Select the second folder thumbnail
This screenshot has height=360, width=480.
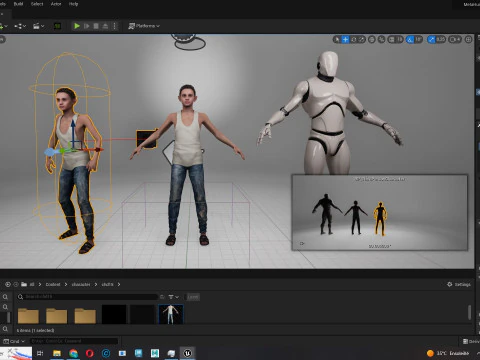(x=57, y=315)
